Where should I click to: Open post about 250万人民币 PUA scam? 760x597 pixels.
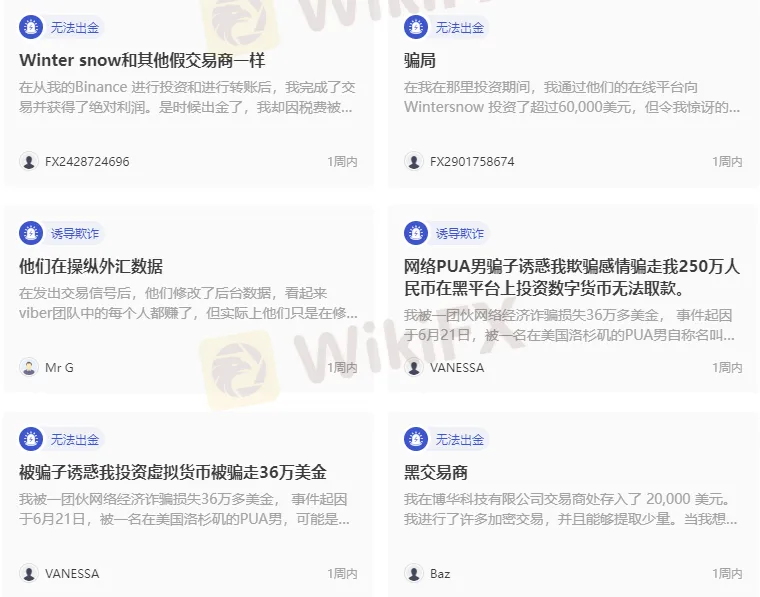[572, 277]
